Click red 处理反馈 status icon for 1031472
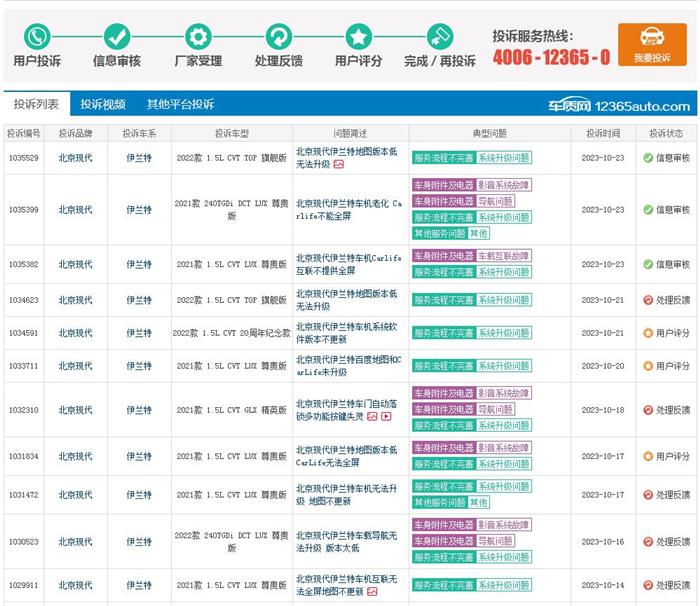The image size is (700, 606). (x=648, y=495)
